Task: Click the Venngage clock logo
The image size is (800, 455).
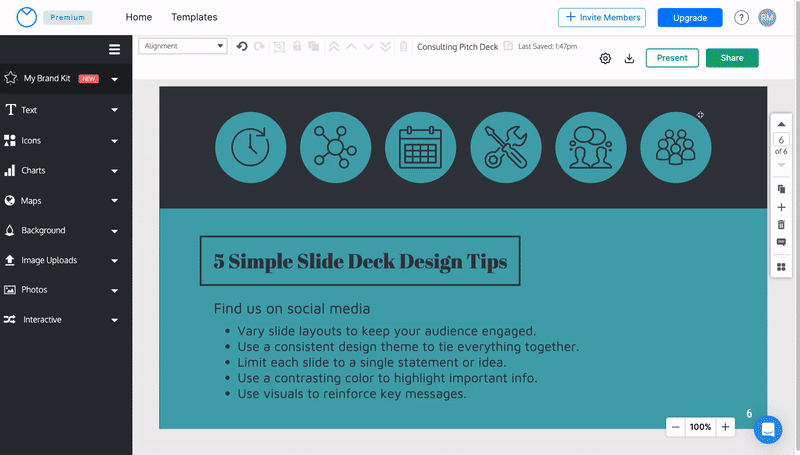Action: tap(27, 17)
